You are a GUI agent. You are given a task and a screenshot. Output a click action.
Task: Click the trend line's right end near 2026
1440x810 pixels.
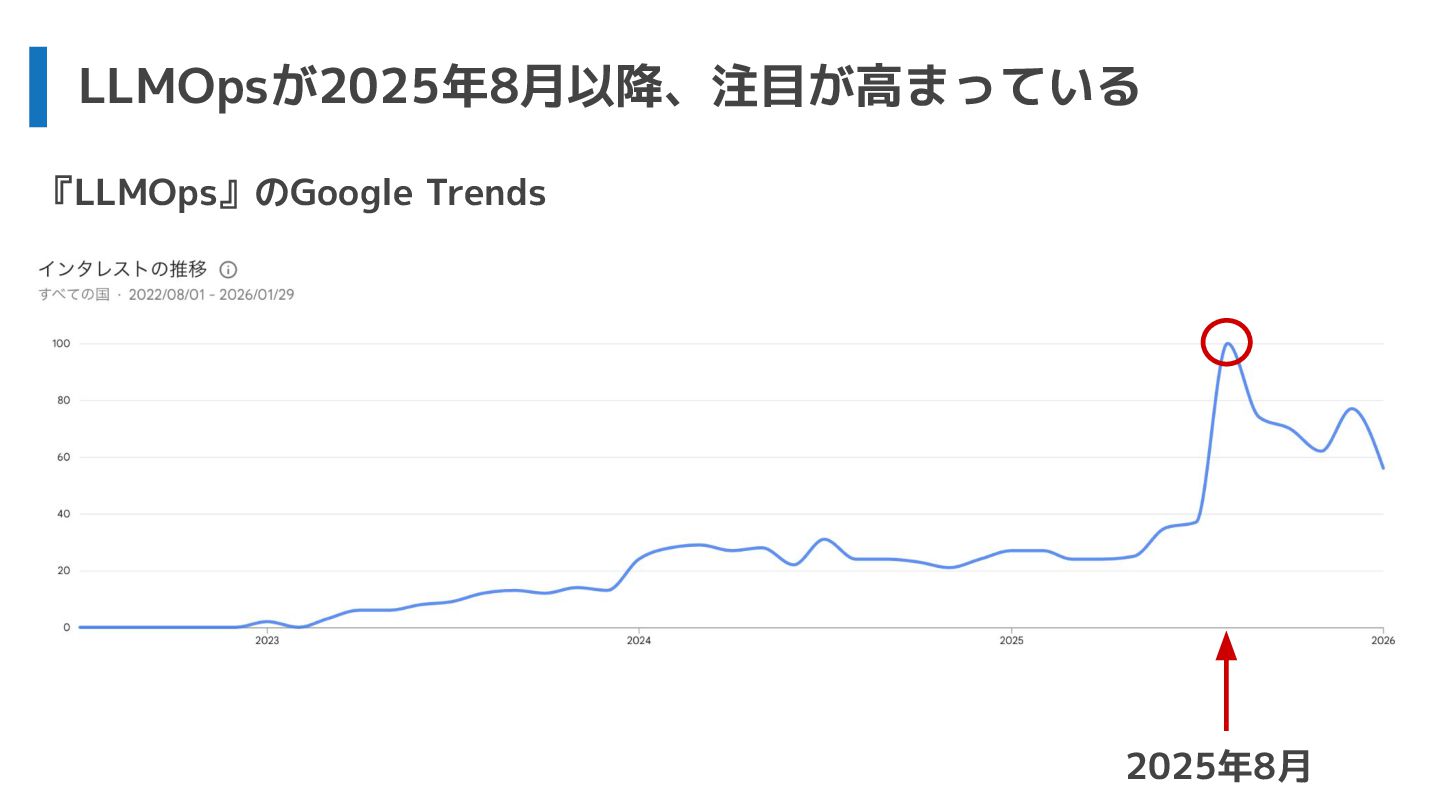coord(1382,467)
